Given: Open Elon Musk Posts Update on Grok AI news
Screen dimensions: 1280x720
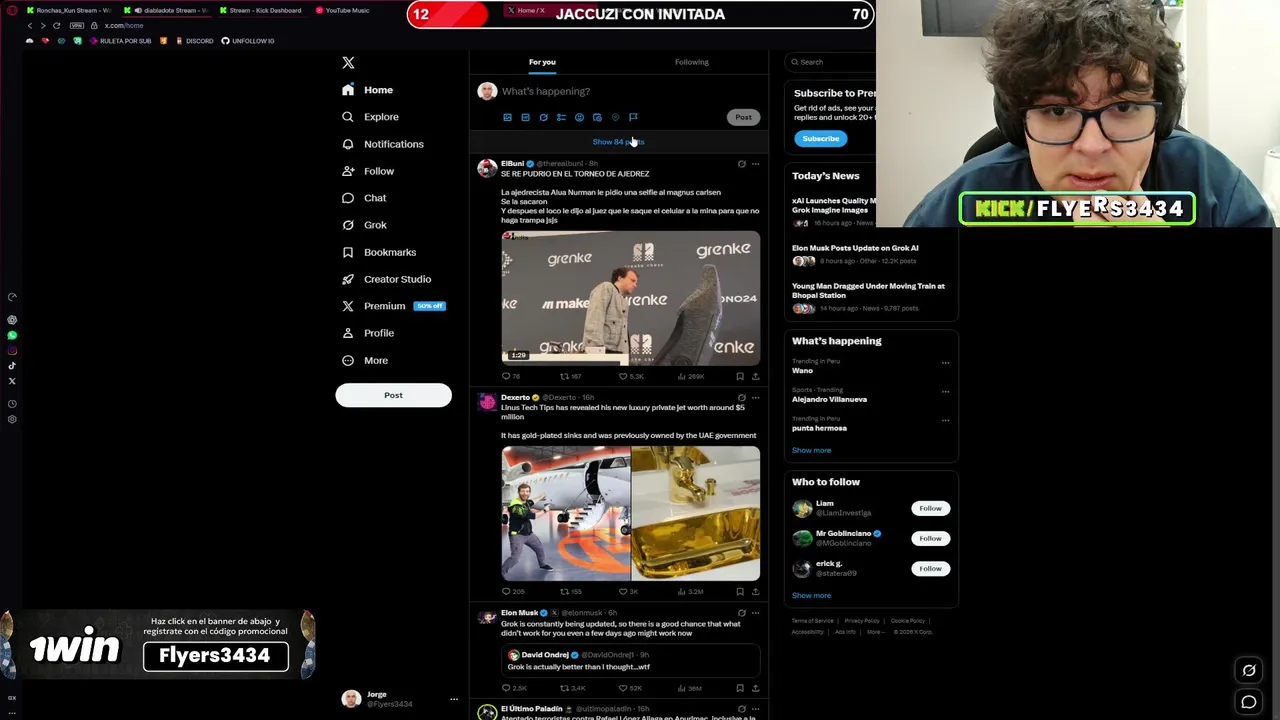Looking at the screenshot, I should pyautogui.click(x=855, y=248).
